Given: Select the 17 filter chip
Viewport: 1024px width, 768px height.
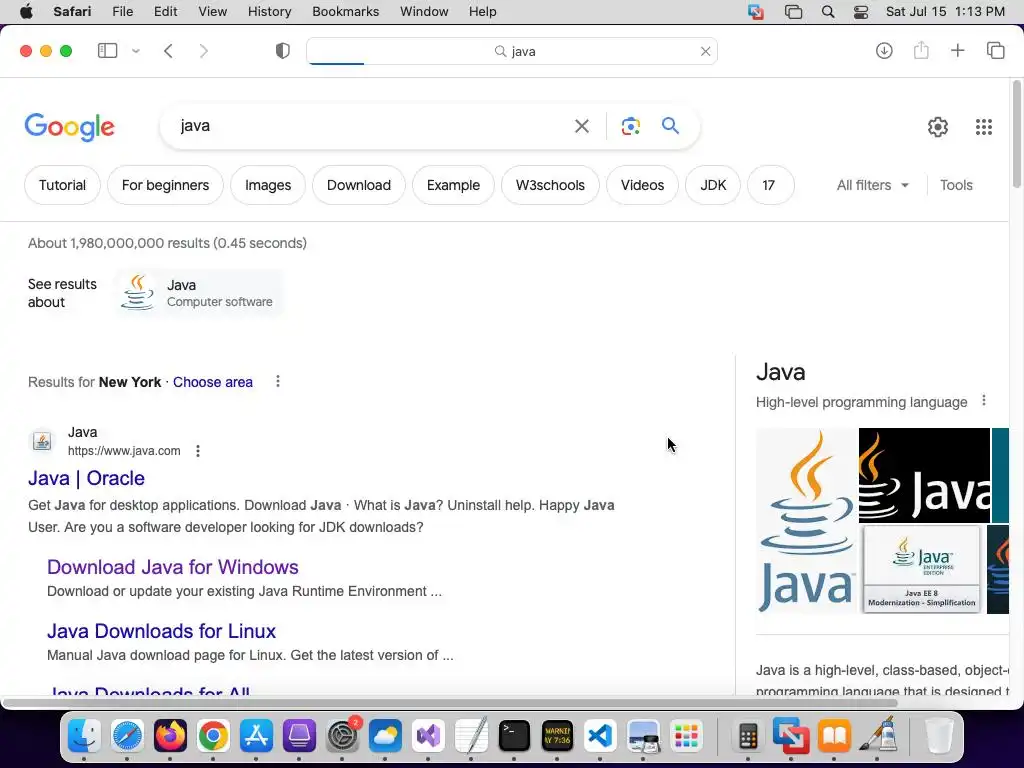Looking at the screenshot, I should click(769, 185).
